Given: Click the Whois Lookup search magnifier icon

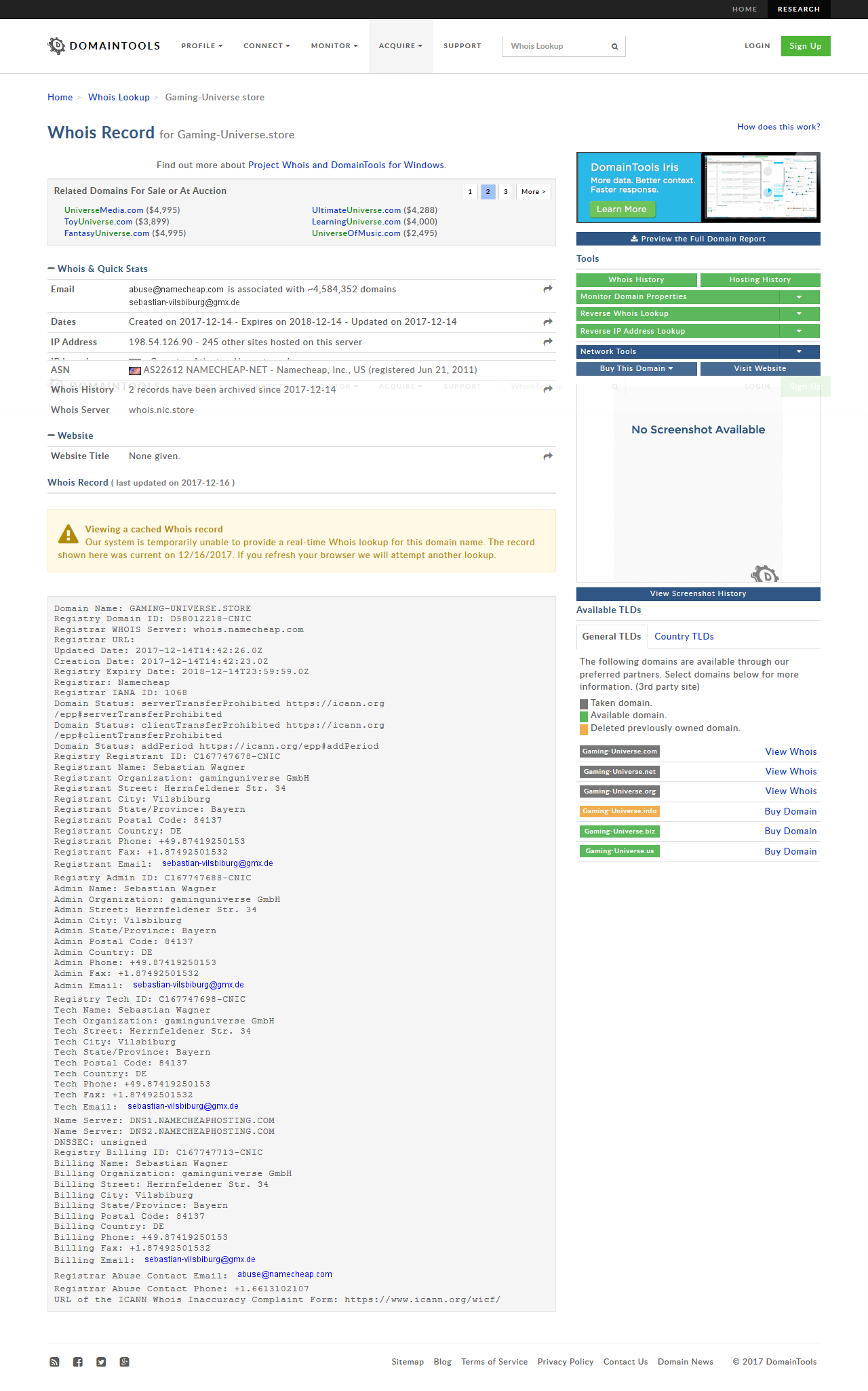Looking at the screenshot, I should pos(615,46).
